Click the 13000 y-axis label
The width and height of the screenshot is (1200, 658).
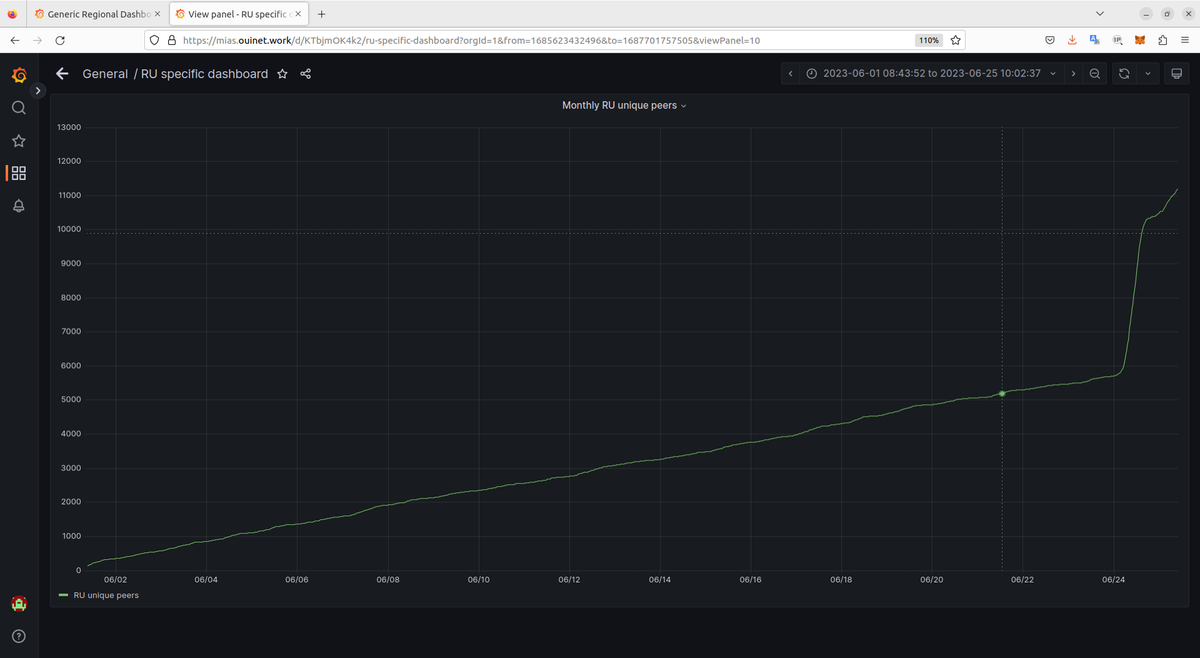click(x=69, y=127)
